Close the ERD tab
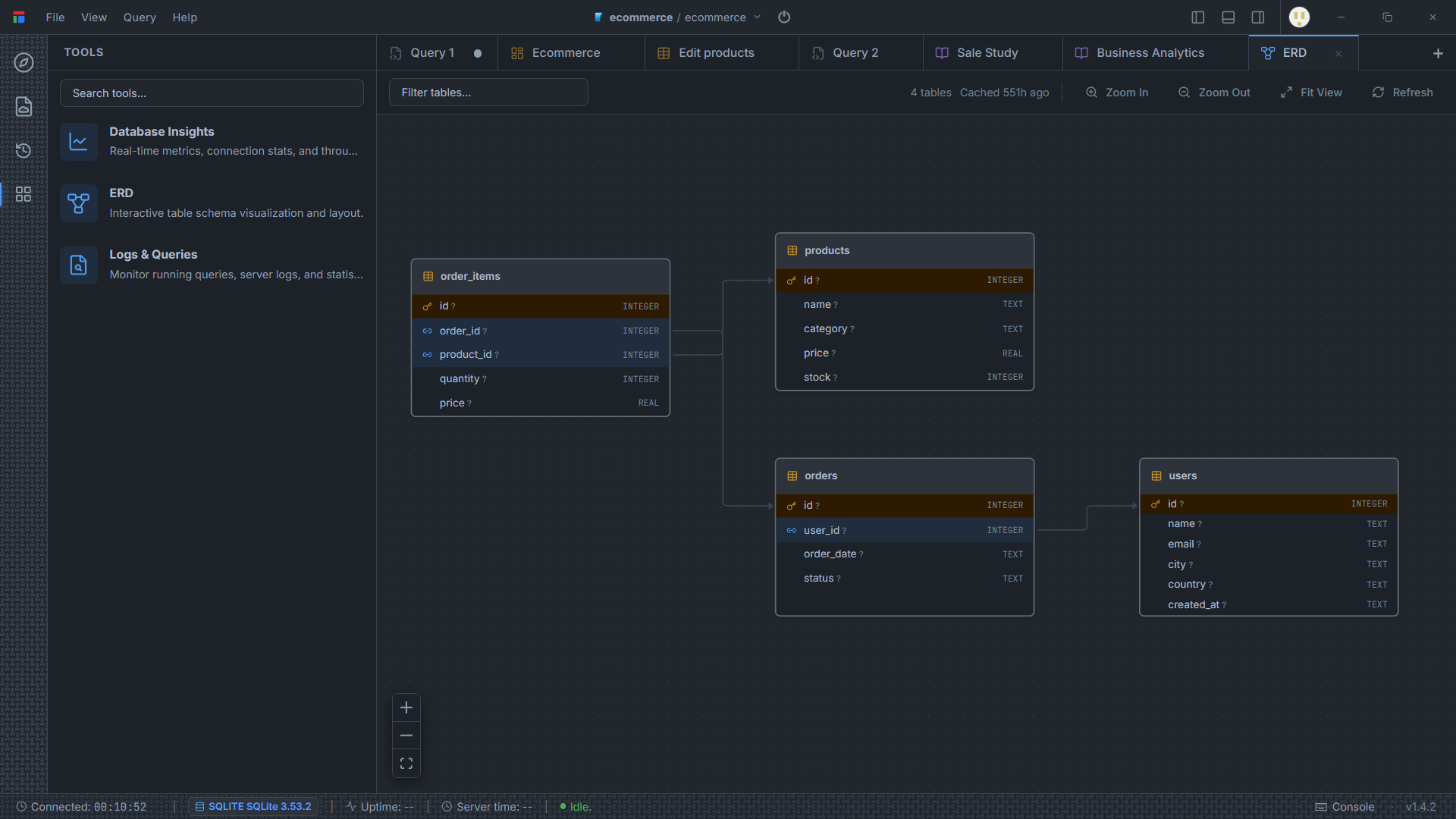1456x819 pixels. (1338, 53)
